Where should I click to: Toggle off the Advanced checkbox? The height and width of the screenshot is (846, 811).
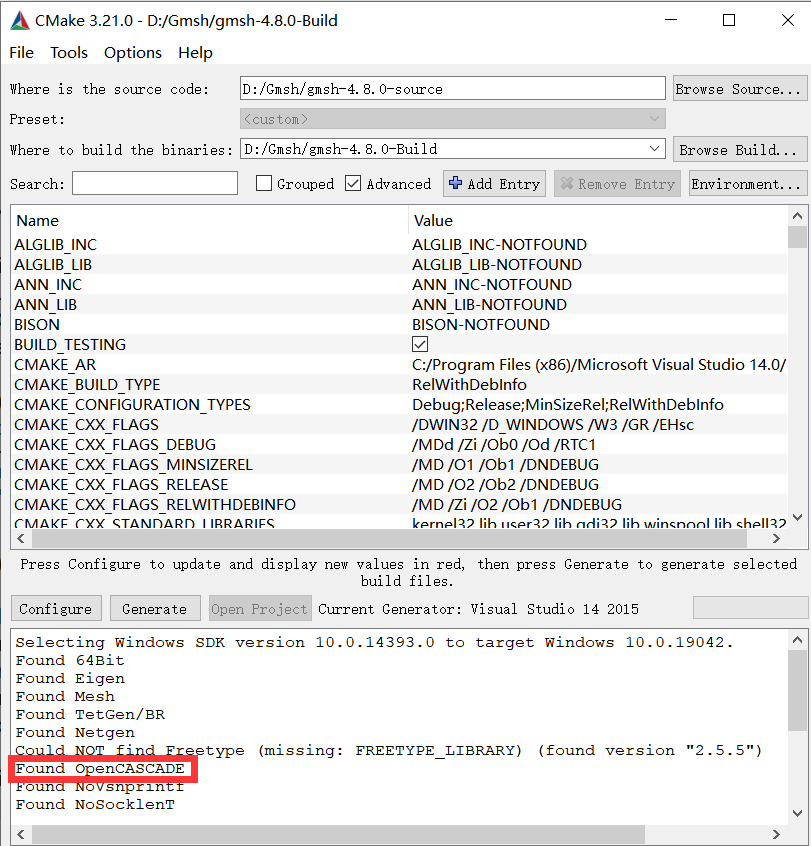tap(353, 183)
